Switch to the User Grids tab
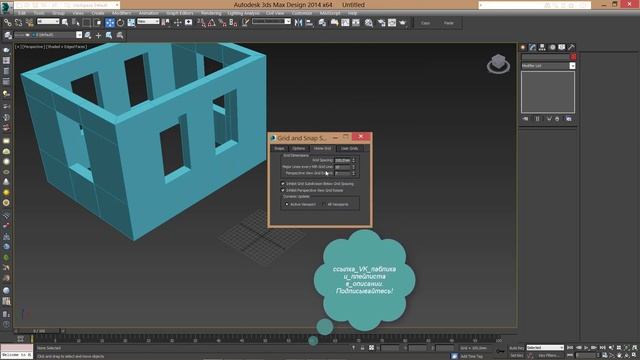 pyautogui.click(x=349, y=149)
